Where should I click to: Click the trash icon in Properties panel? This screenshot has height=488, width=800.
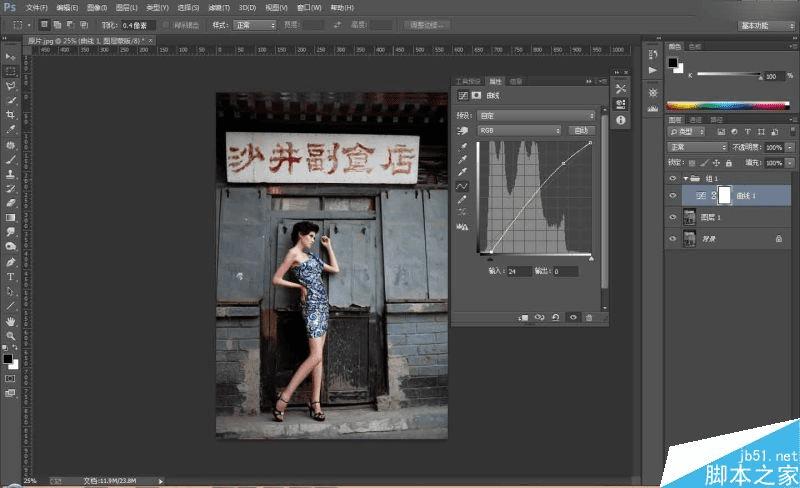(589, 317)
